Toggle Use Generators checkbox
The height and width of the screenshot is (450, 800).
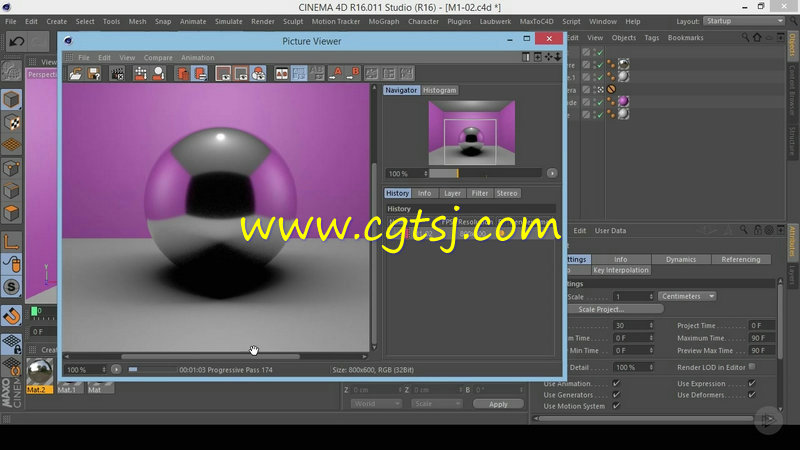(616, 394)
